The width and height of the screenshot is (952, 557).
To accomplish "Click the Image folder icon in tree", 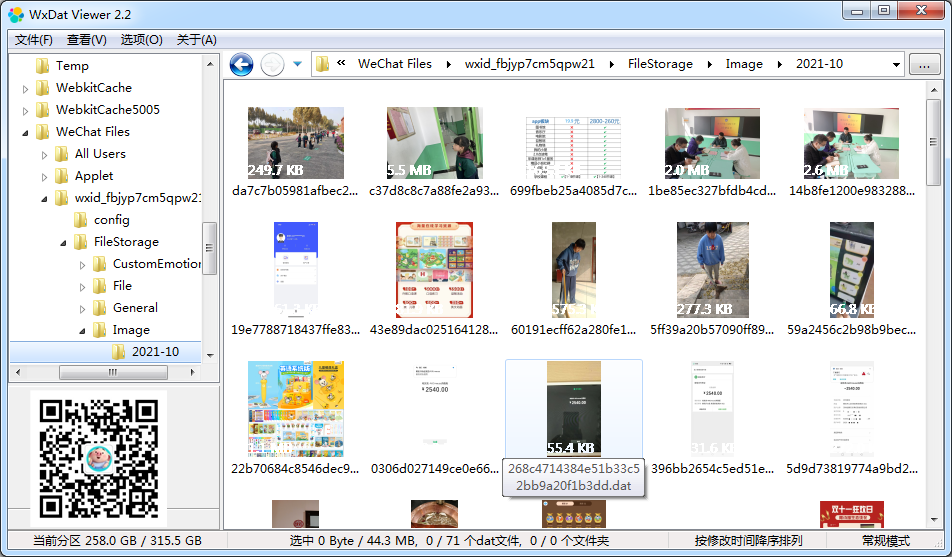I will [100, 330].
